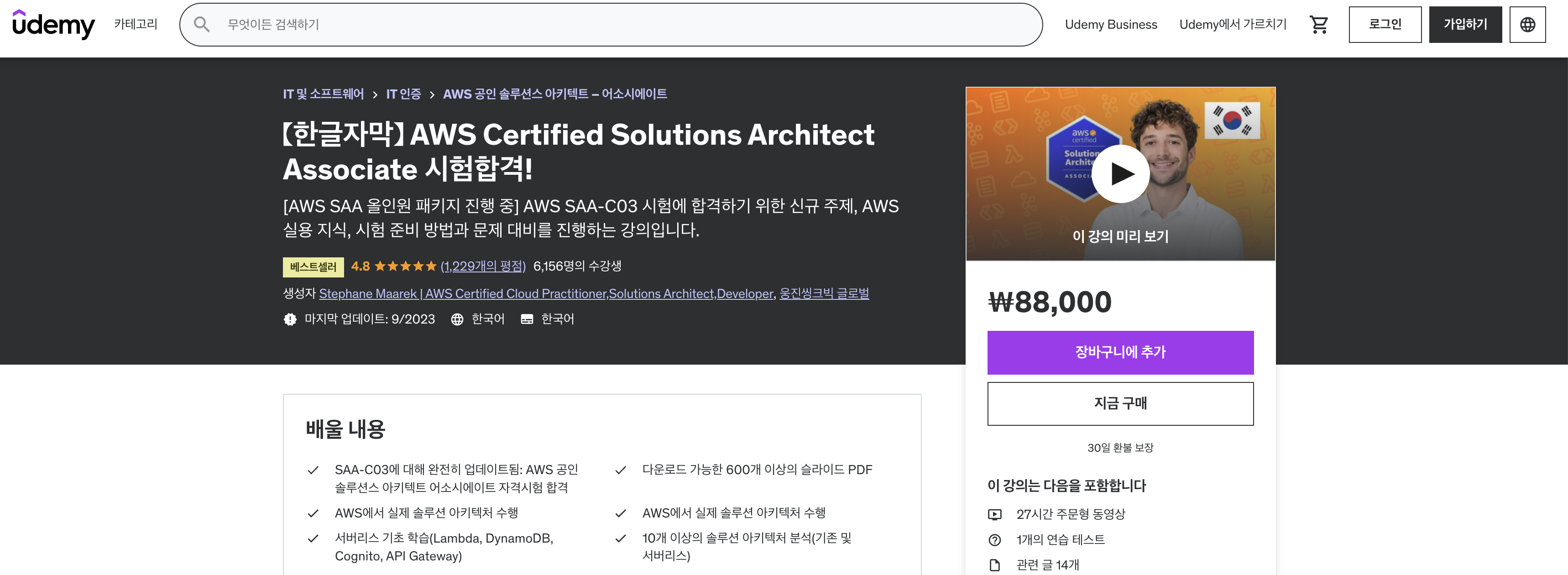The image size is (1568, 575).
Task: Open IT 및 소프트웨어 breadcrumb
Action: (323, 94)
